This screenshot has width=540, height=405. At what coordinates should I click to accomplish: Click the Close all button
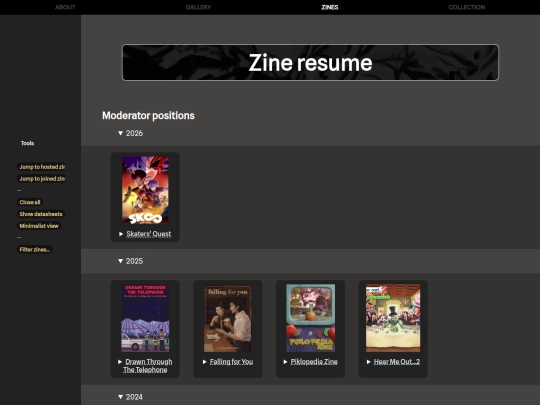30,202
